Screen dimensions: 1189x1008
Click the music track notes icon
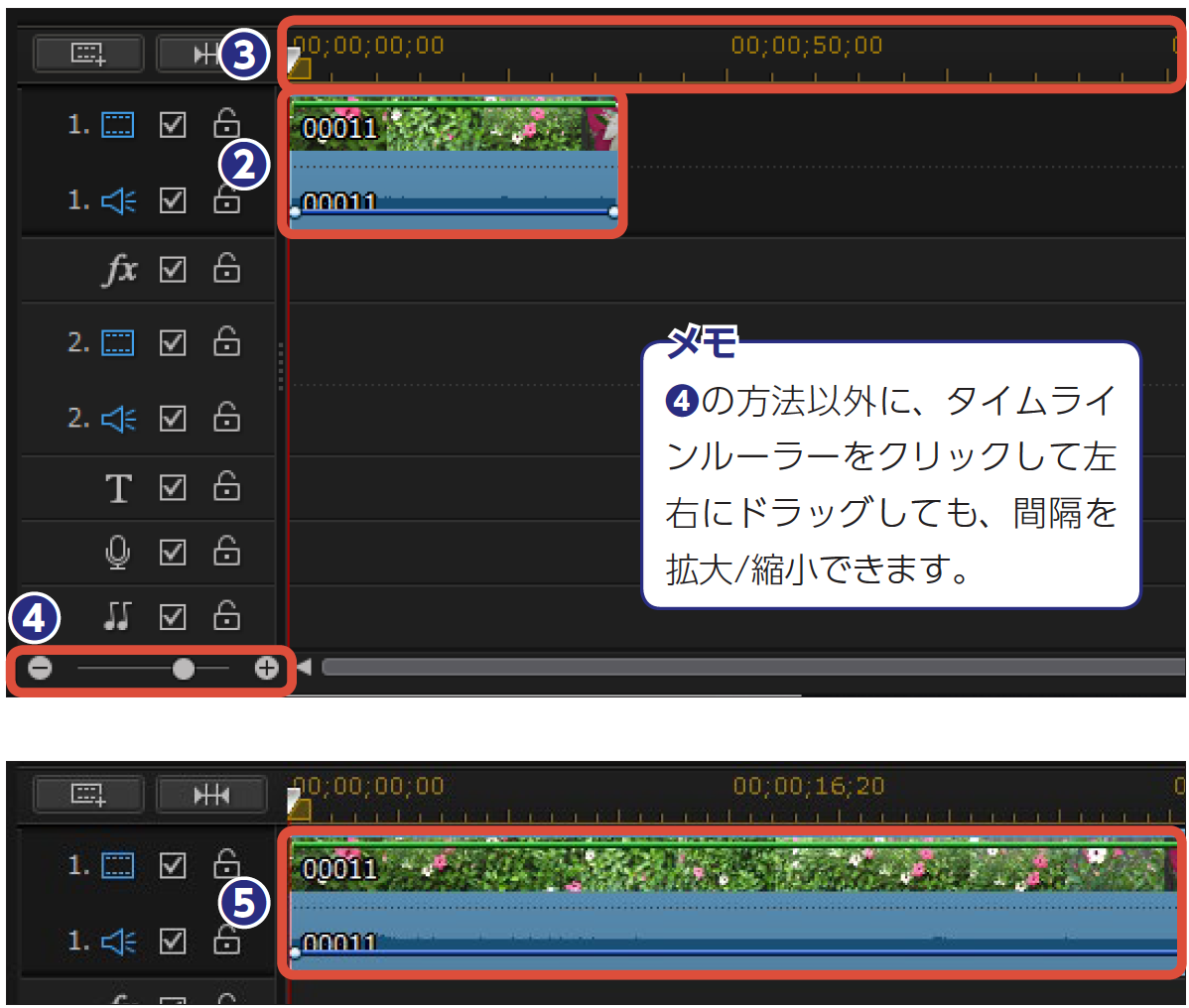click(118, 617)
